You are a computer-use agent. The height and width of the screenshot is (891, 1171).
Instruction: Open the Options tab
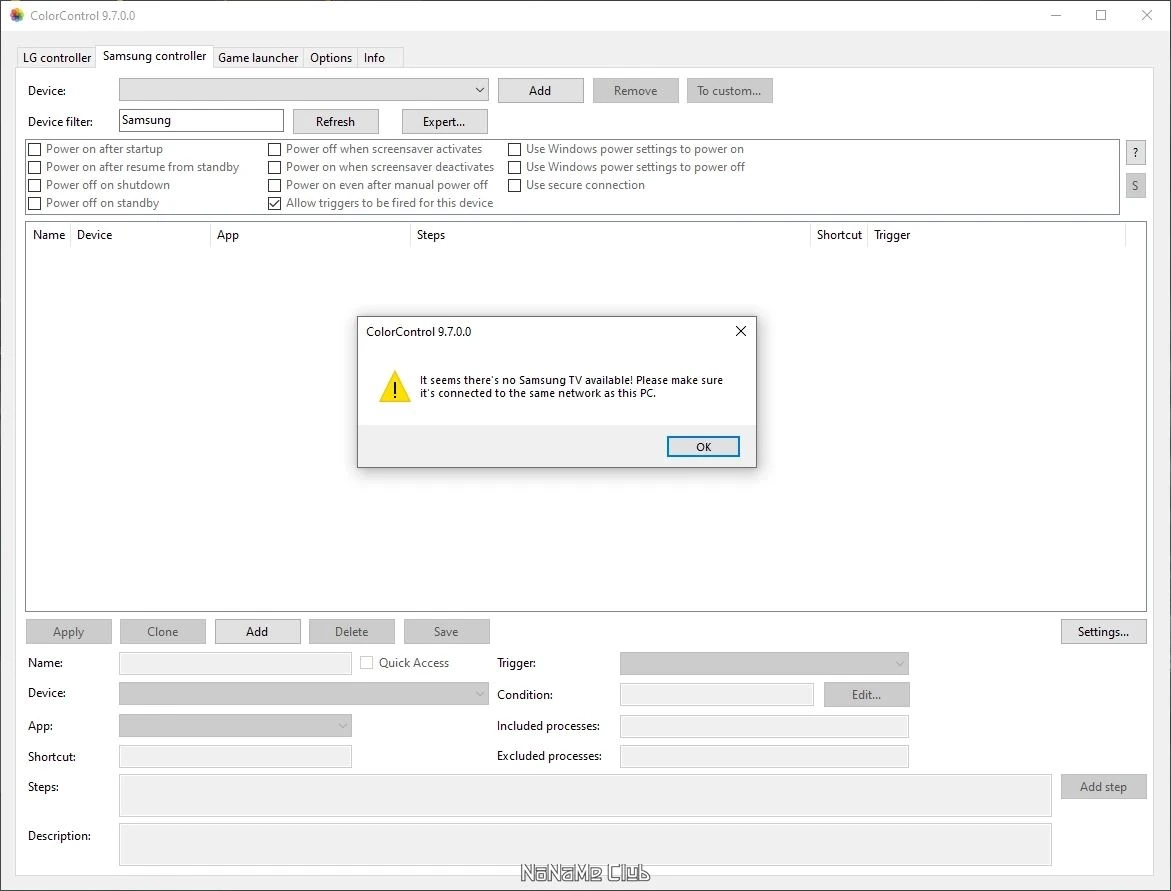click(331, 58)
